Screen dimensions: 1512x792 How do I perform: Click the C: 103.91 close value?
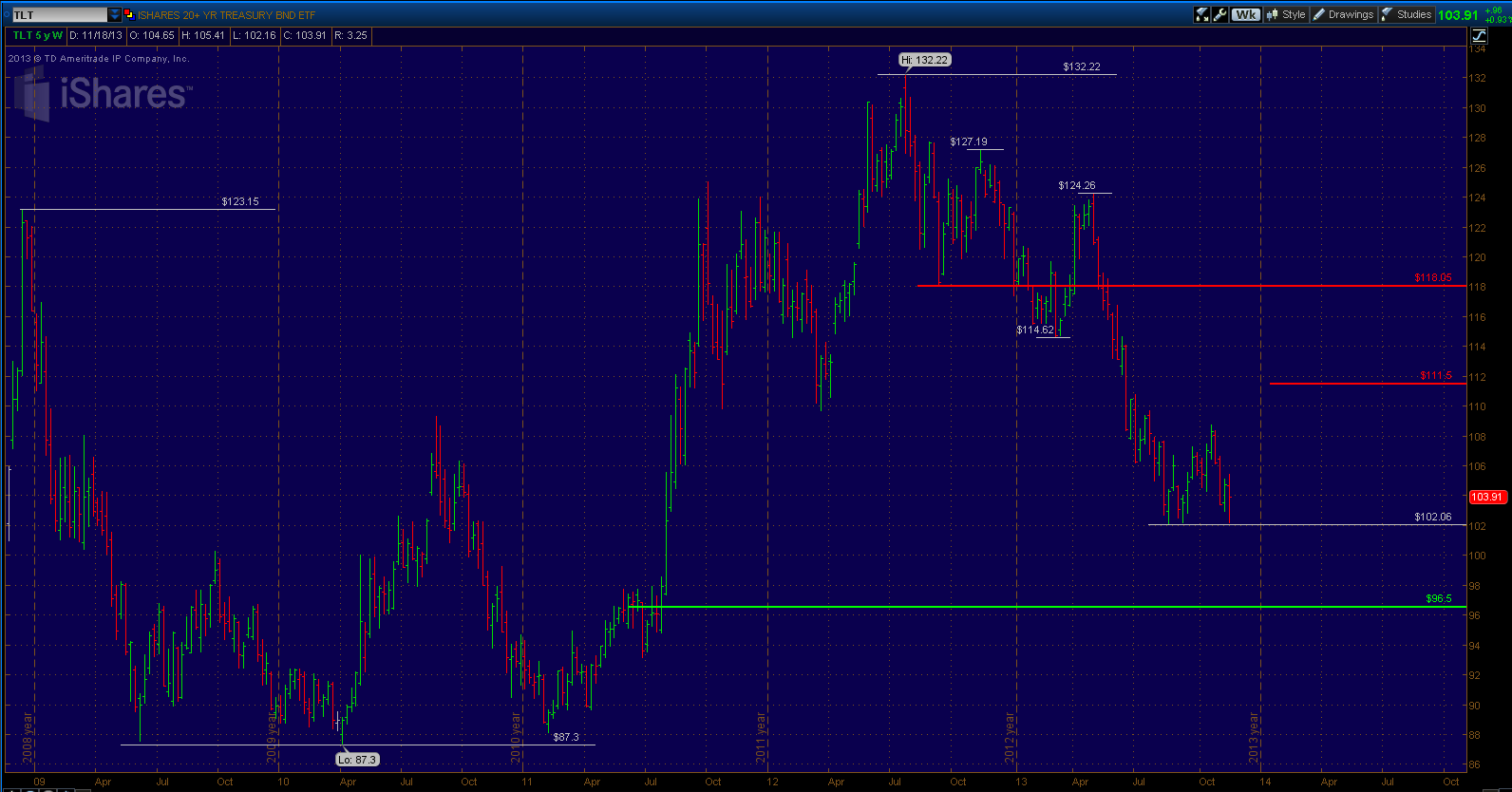coord(305,35)
